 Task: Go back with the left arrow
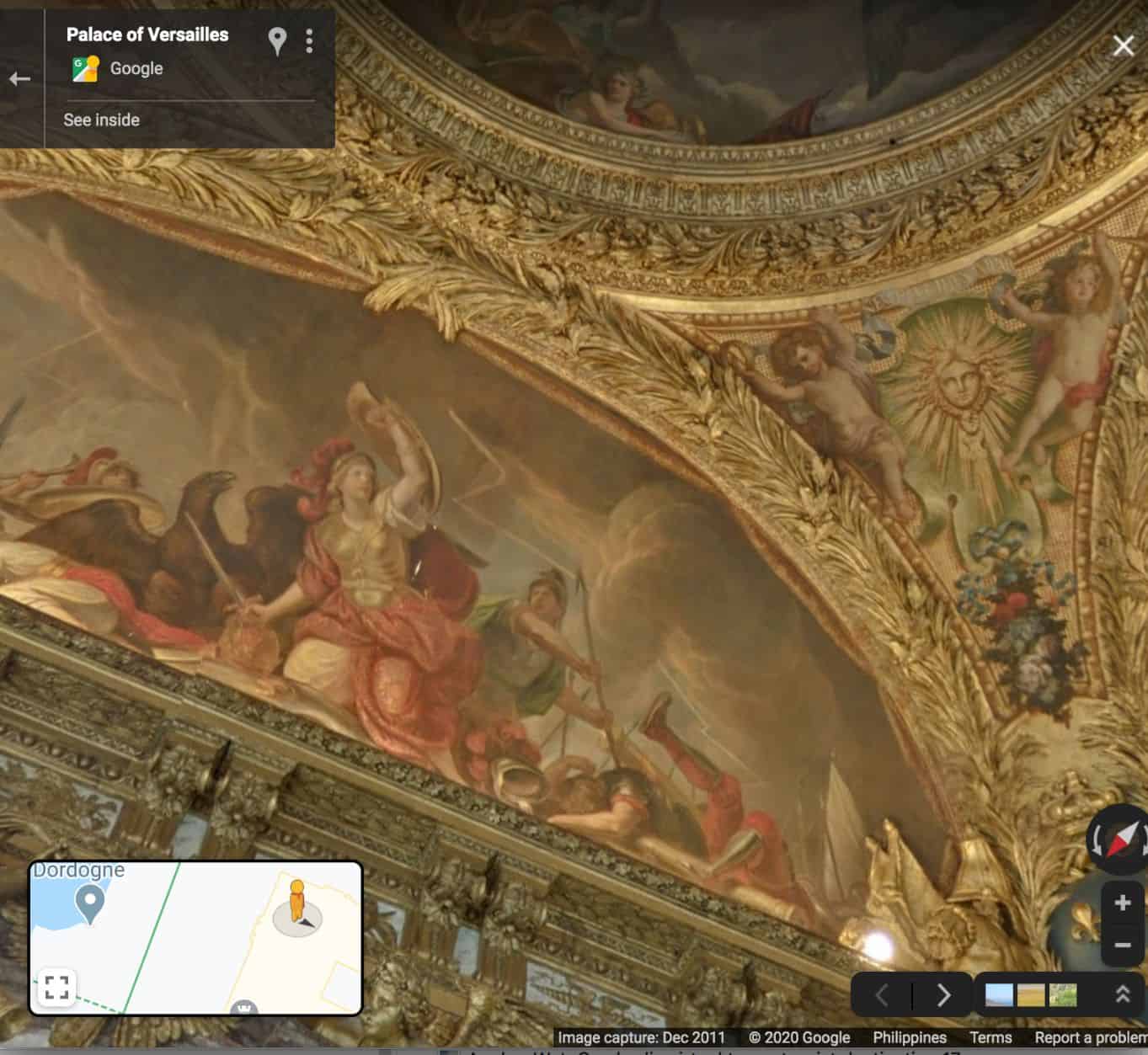tap(20, 79)
